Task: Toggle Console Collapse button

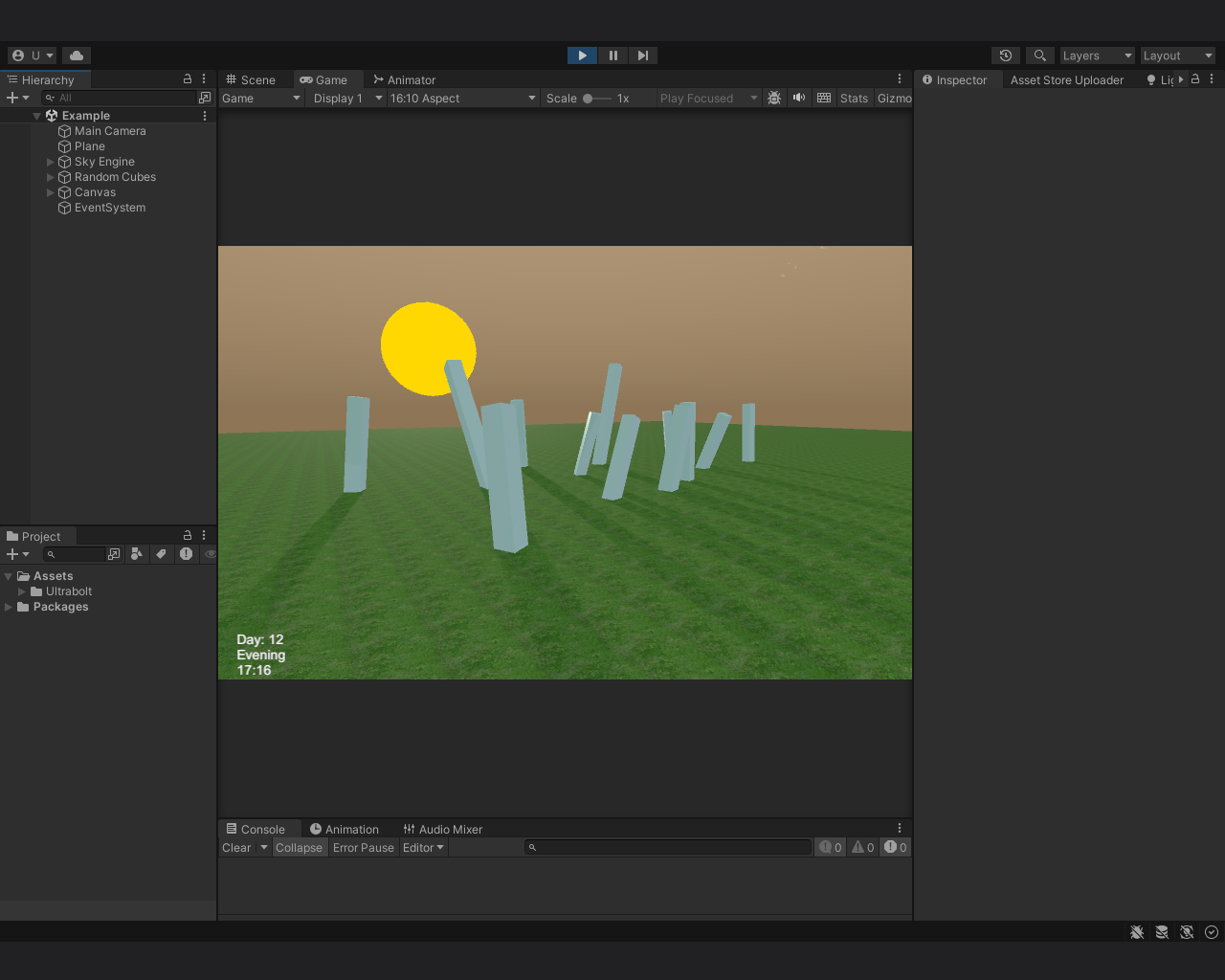Action: [x=299, y=848]
